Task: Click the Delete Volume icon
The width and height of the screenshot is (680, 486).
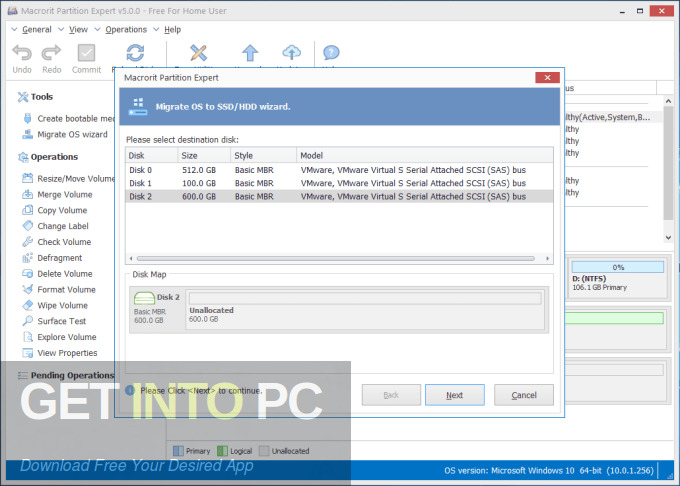Action: coord(28,274)
